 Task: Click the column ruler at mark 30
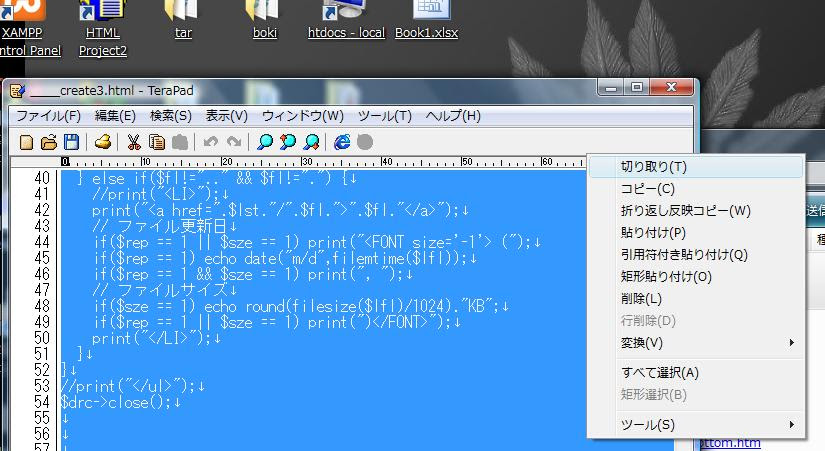click(x=306, y=162)
